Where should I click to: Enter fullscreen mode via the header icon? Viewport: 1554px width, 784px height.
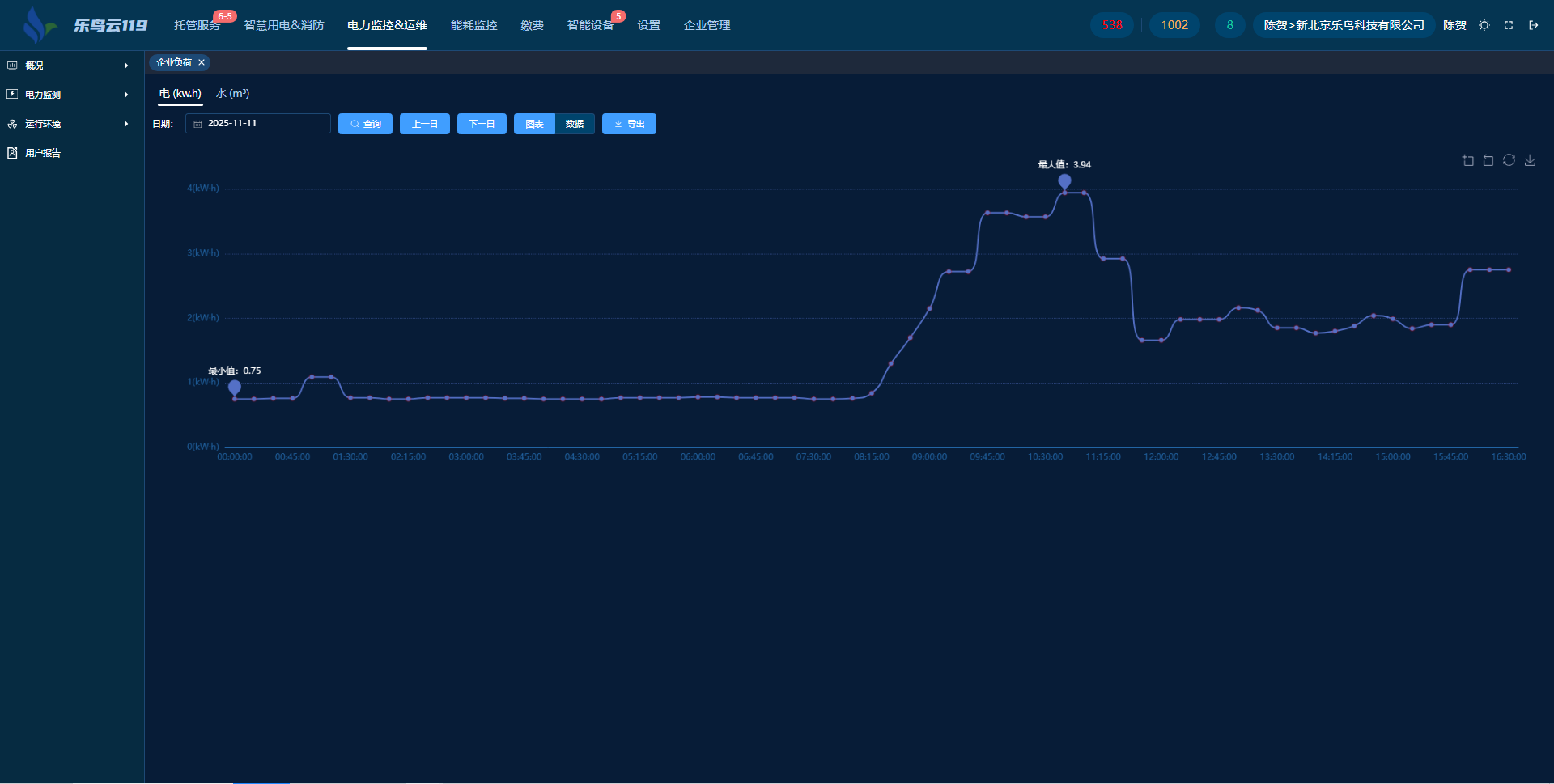click(x=1509, y=25)
